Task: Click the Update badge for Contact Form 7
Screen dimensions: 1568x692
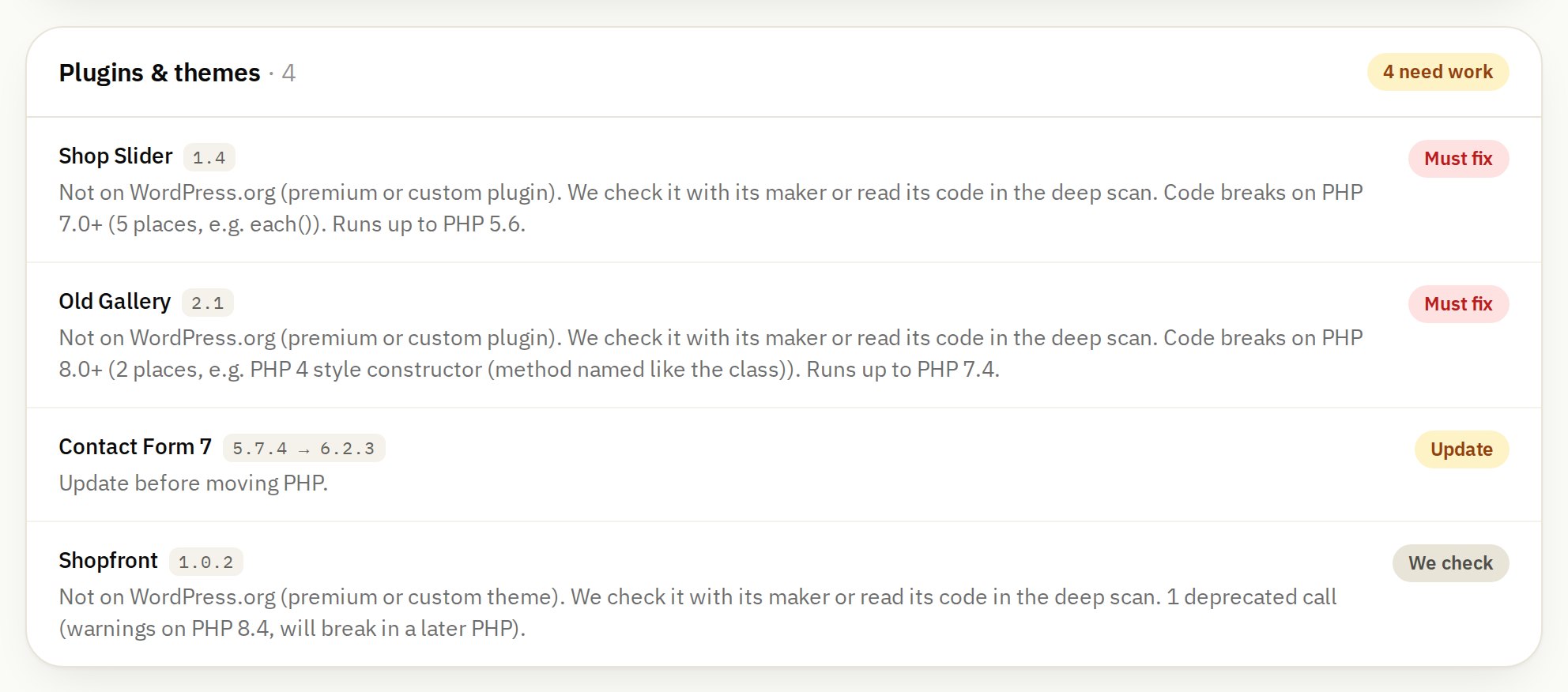Action: click(x=1461, y=449)
